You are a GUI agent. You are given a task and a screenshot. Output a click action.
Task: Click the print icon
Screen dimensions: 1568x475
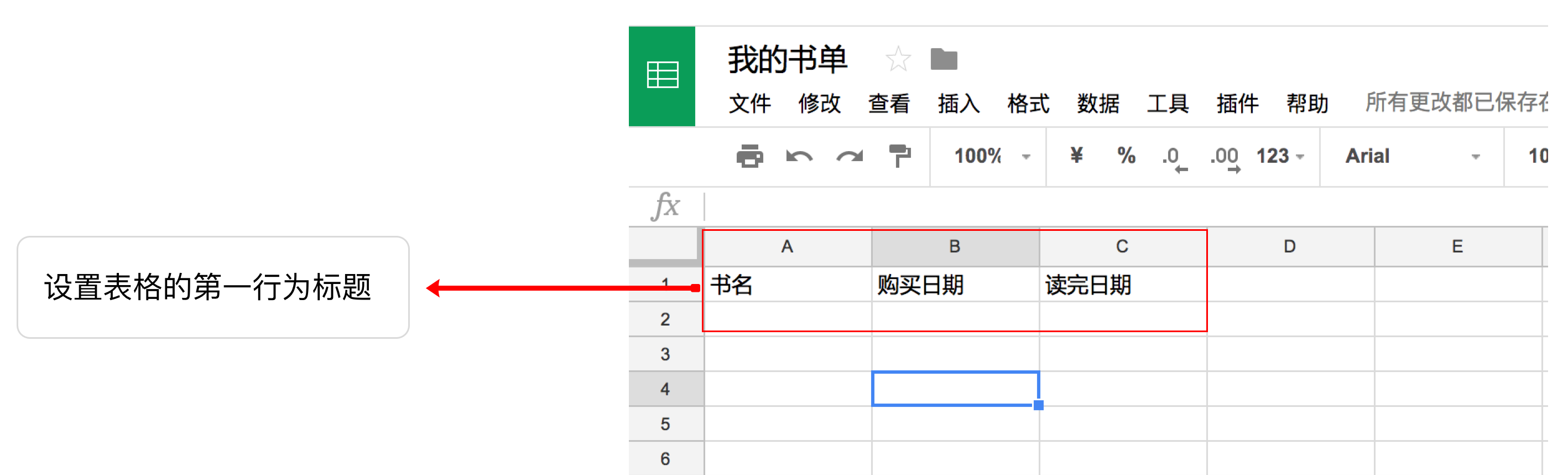(x=749, y=157)
